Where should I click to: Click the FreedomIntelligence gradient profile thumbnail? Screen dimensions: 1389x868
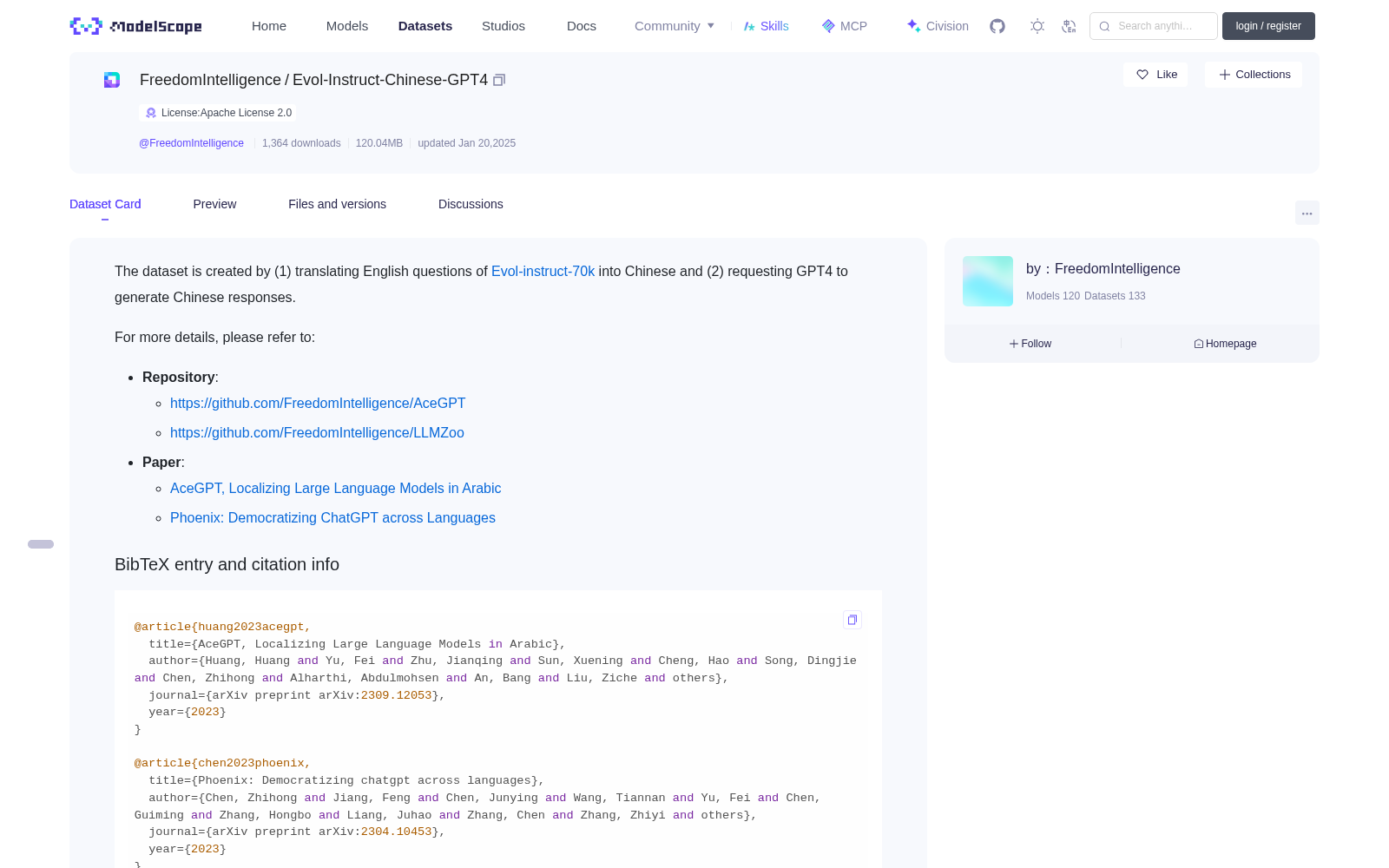point(988,281)
